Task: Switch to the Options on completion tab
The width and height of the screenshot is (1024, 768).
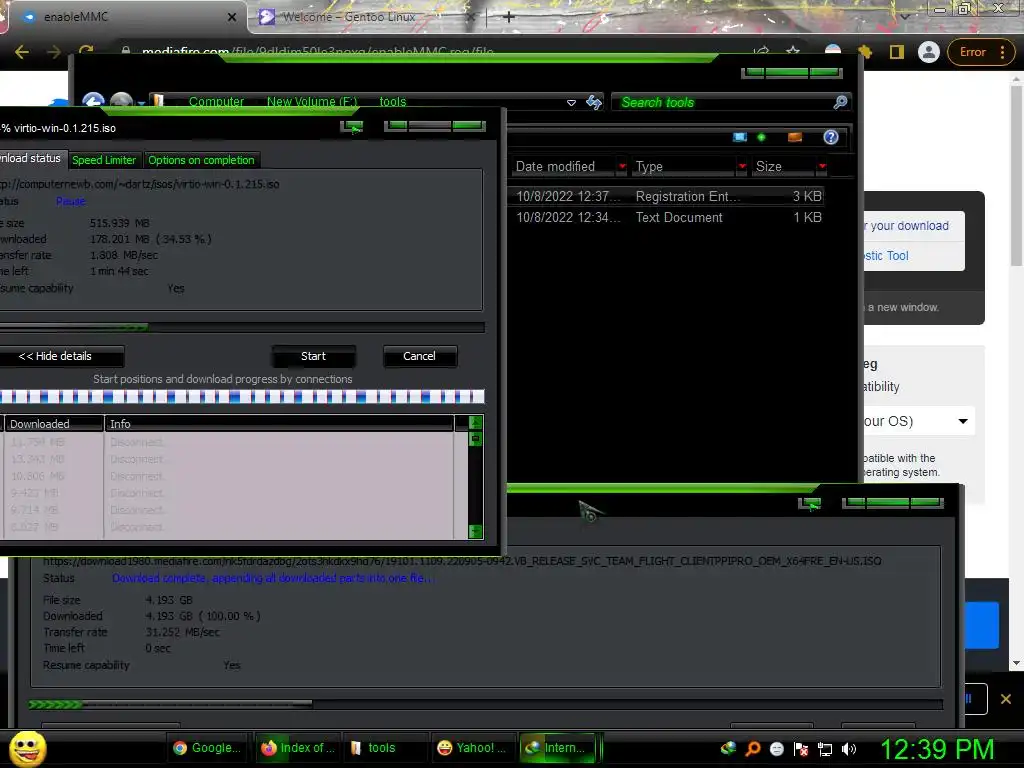Action: point(201,160)
